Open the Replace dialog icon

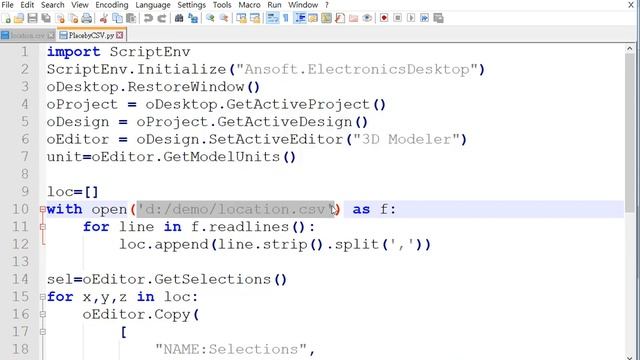tap(193, 18)
